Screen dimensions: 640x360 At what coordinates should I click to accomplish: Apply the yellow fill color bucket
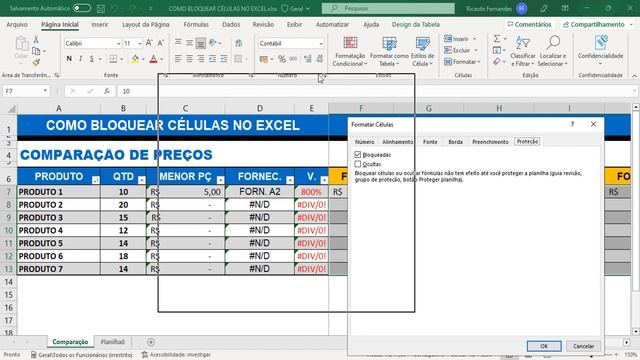click(135, 59)
